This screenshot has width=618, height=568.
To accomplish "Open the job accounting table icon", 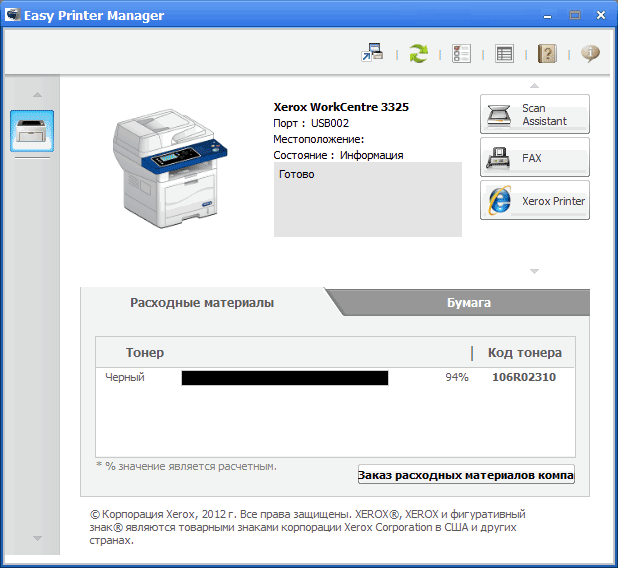I will pyautogui.click(x=504, y=54).
